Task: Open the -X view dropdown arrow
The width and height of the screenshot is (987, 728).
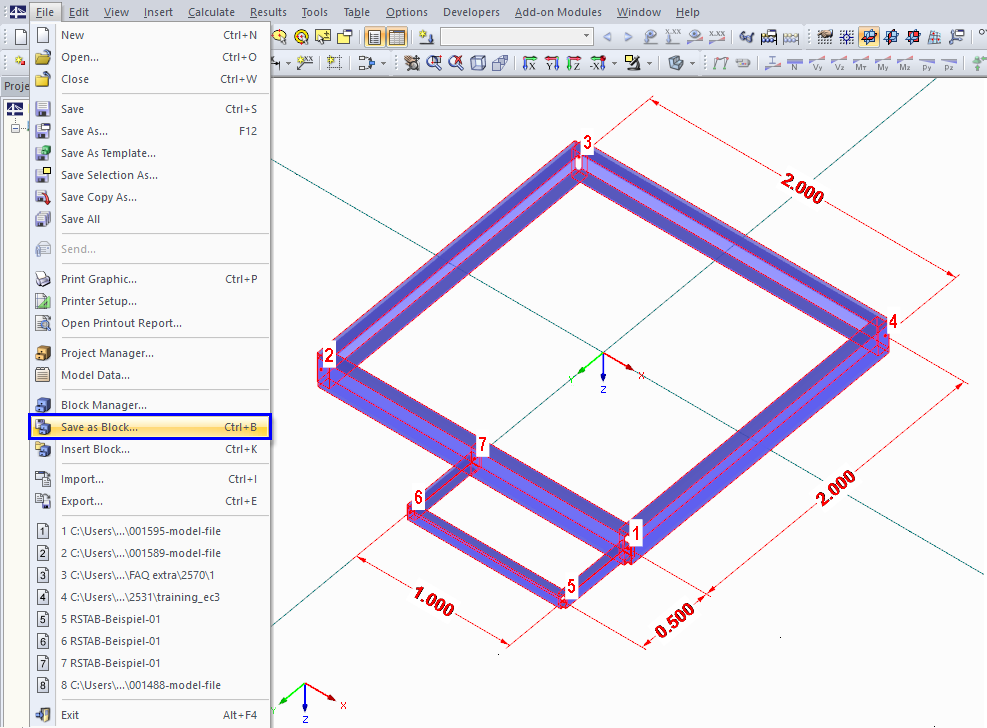Action: [x=614, y=63]
